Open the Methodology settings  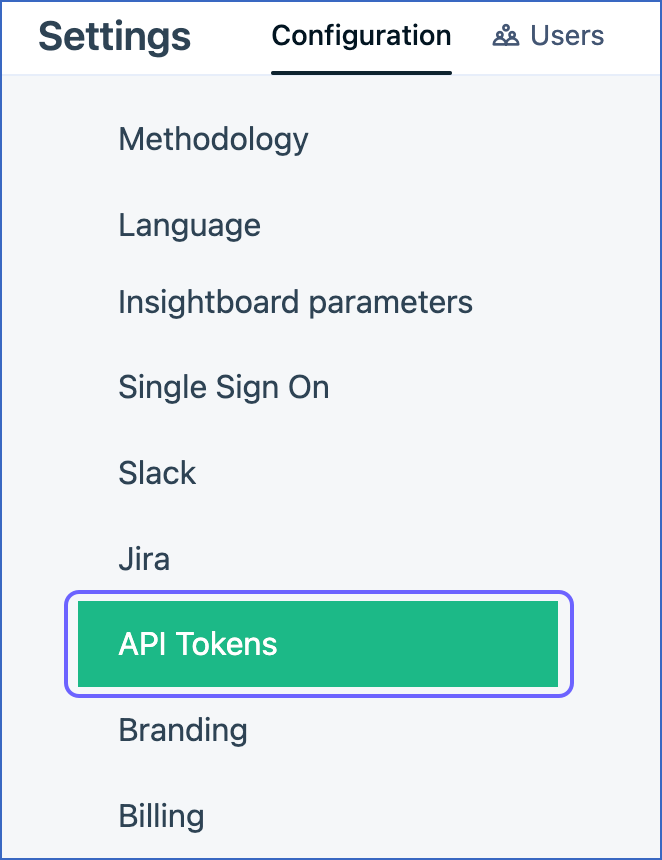[x=213, y=139]
